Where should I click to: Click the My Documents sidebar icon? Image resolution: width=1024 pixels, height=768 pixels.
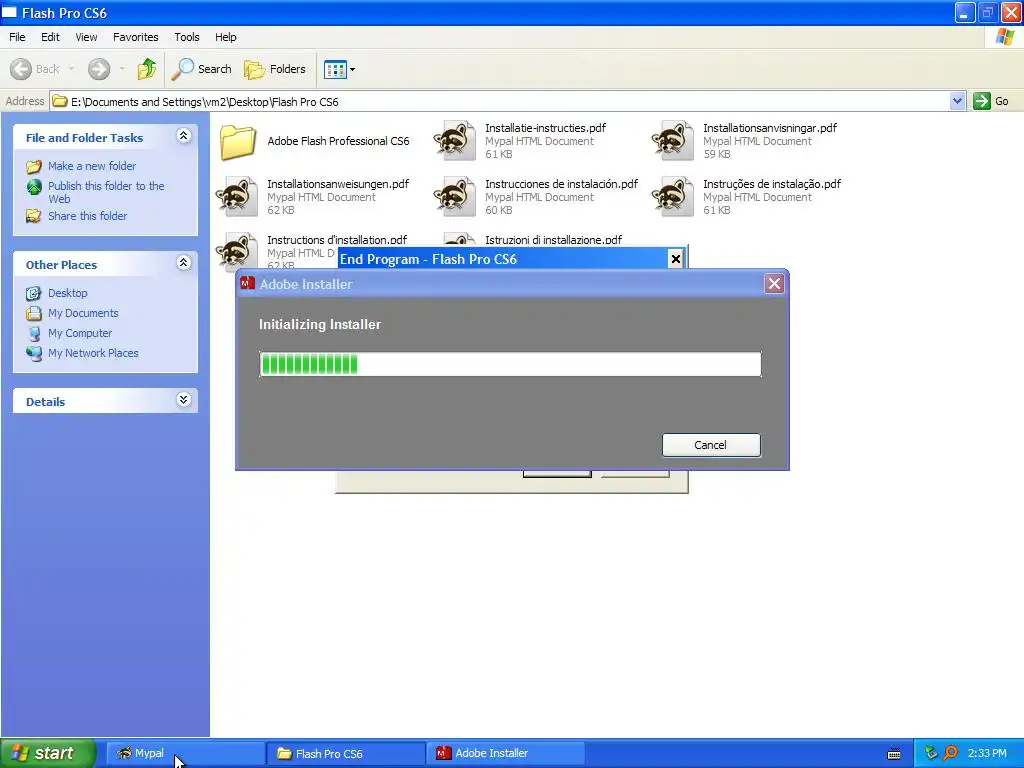(34, 313)
